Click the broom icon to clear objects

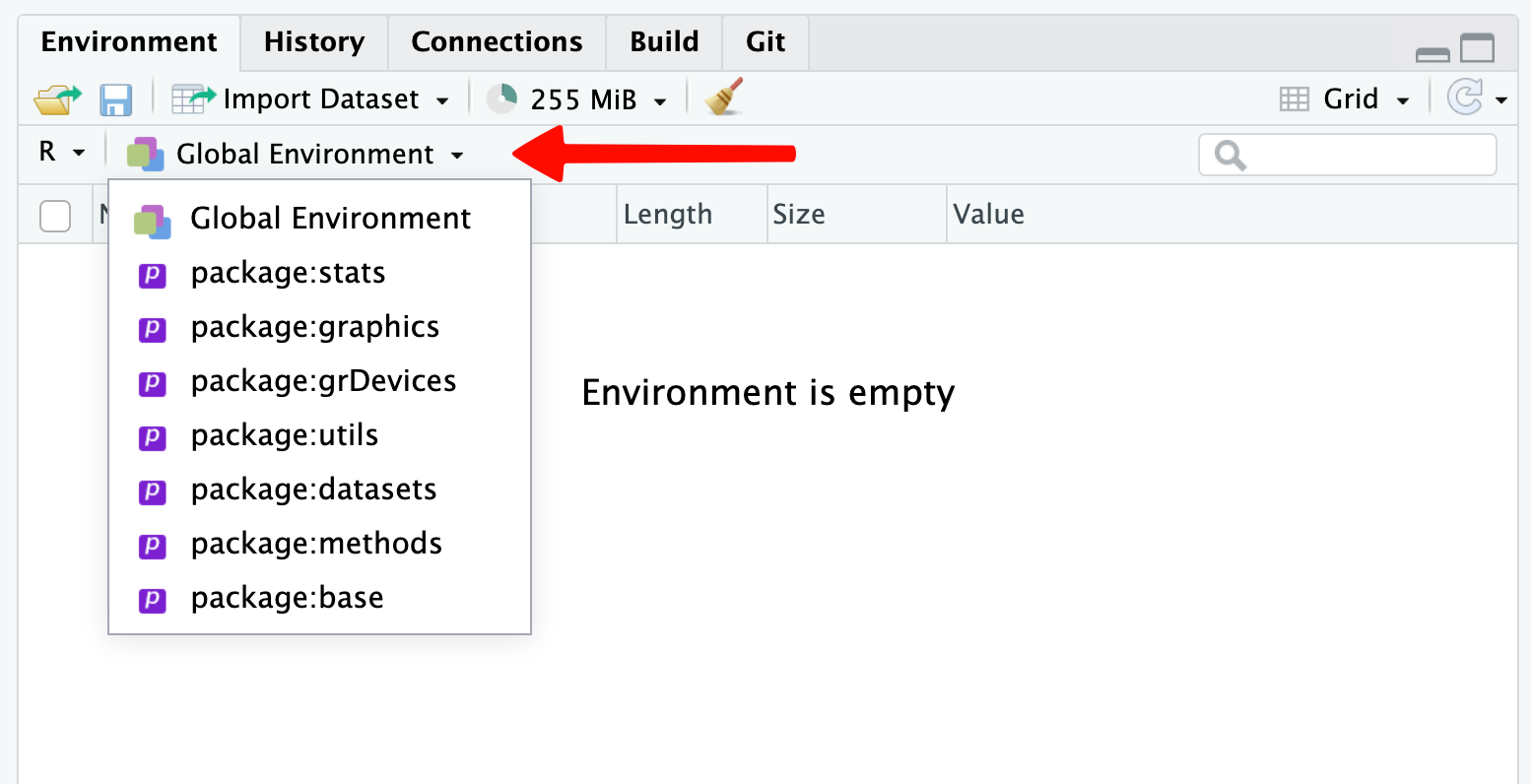(x=724, y=98)
